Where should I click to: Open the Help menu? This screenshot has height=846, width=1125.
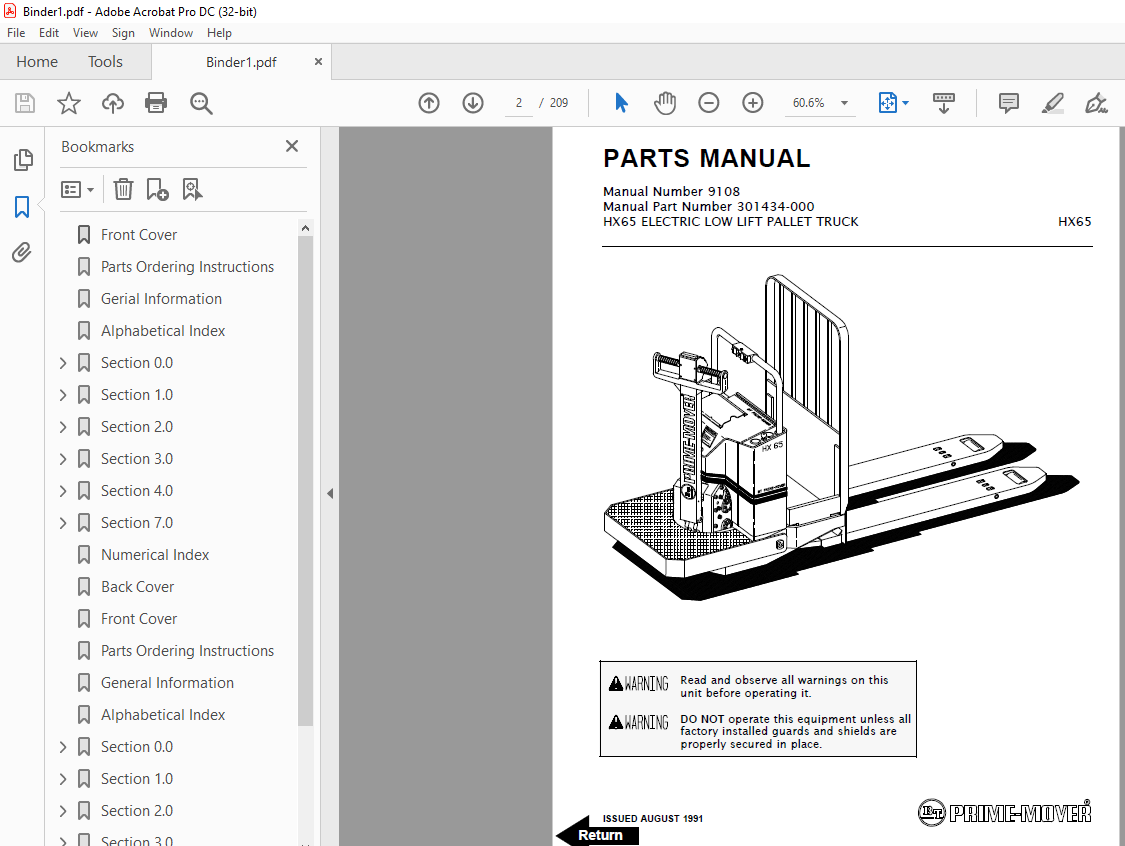[220, 33]
